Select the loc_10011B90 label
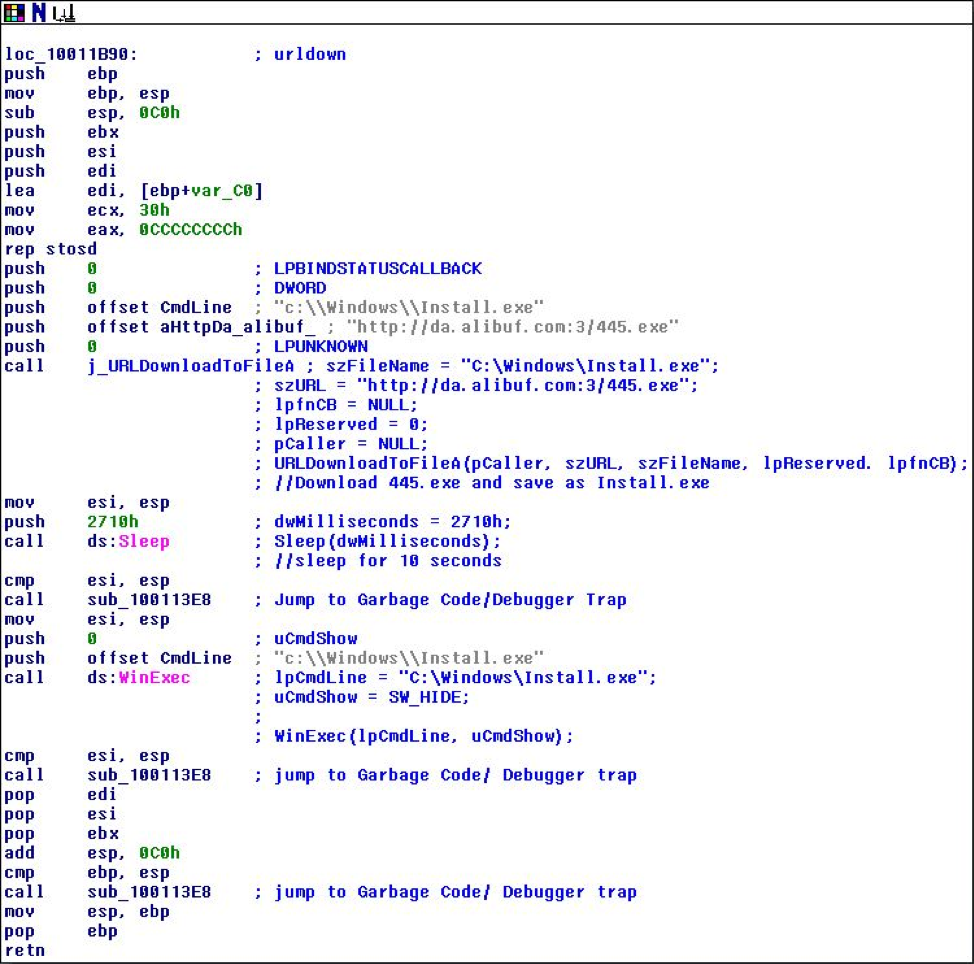974x964 pixels. click(71, 55)
